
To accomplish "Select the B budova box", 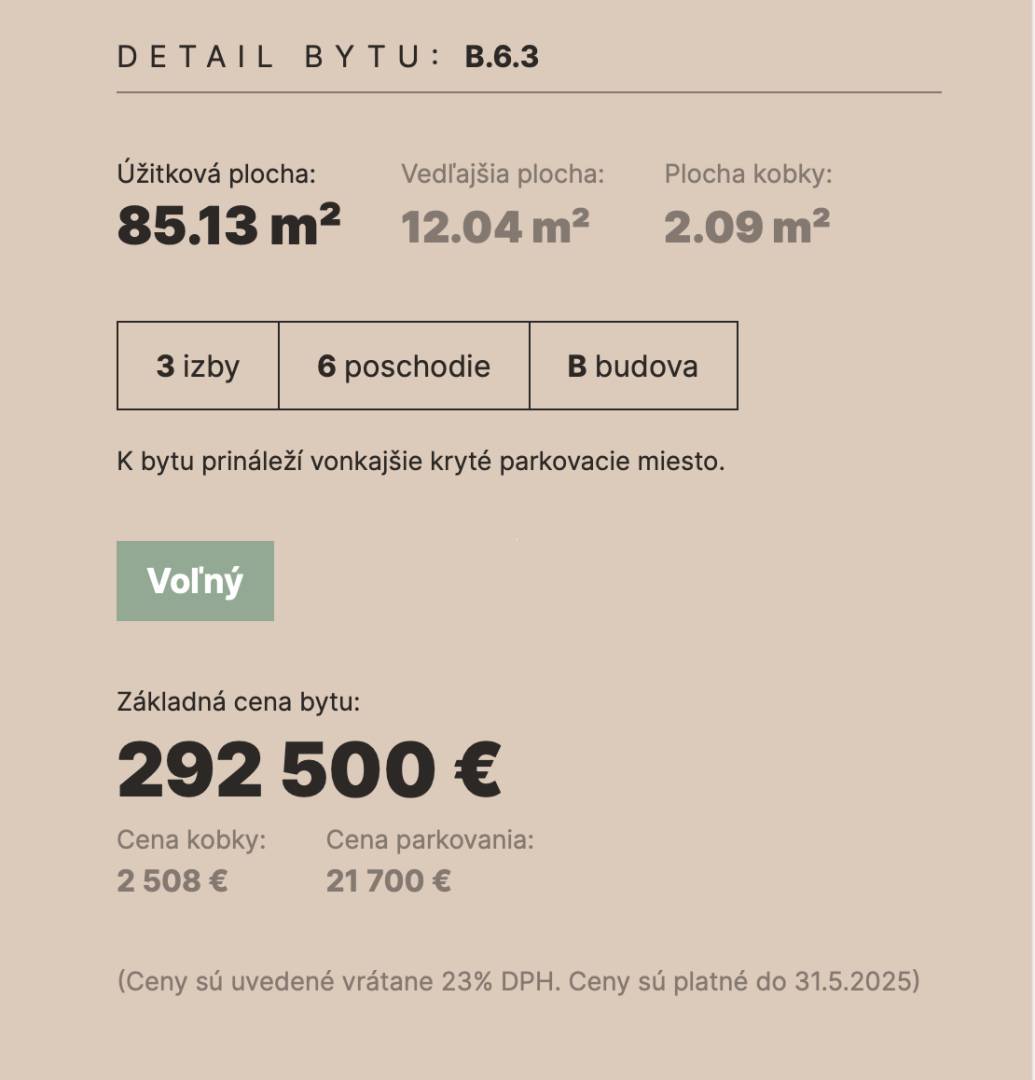I will click(x=634, y=365).
